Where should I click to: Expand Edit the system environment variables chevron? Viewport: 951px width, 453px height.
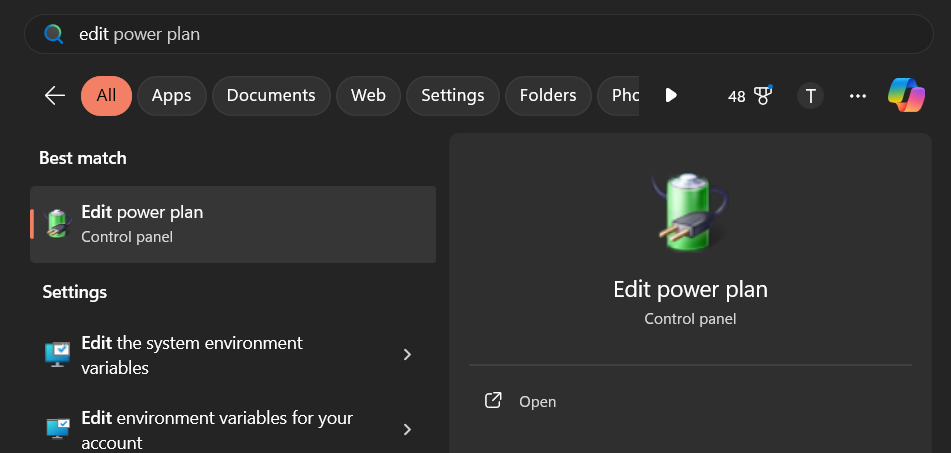click(407, 354)
